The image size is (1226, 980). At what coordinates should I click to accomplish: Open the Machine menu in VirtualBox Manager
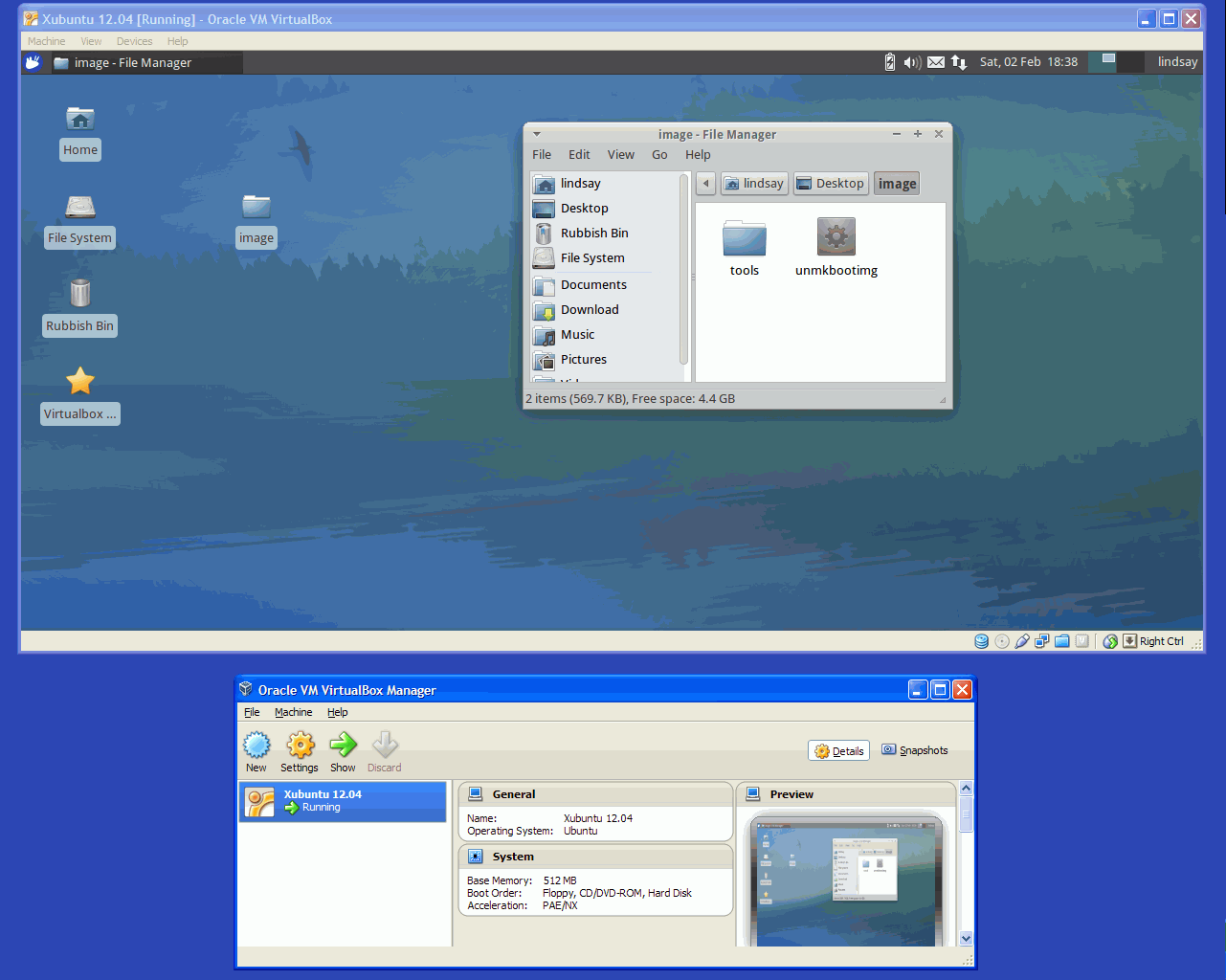click(x=293, y=712)
